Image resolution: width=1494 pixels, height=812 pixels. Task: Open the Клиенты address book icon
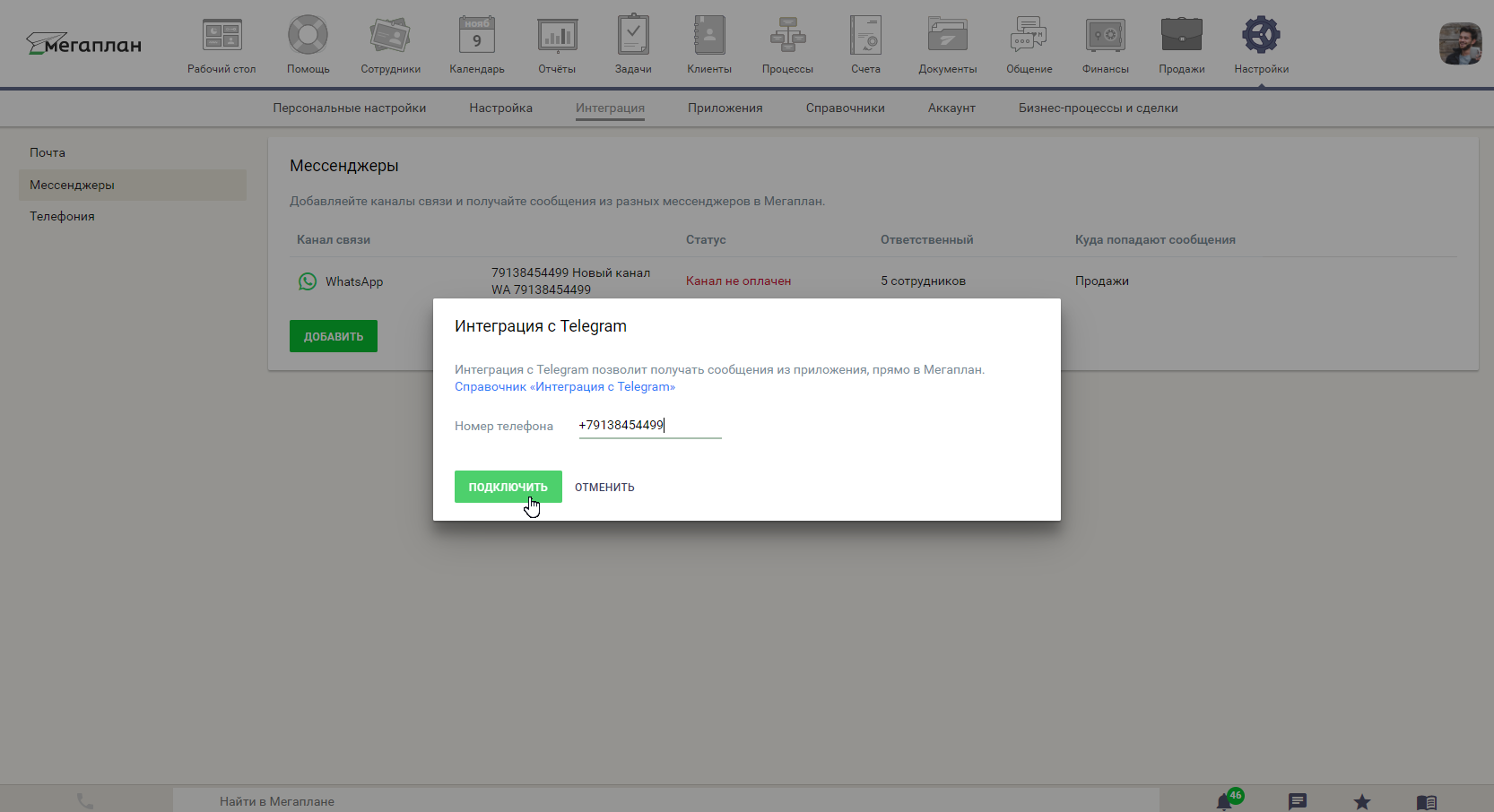coord(709,36)
